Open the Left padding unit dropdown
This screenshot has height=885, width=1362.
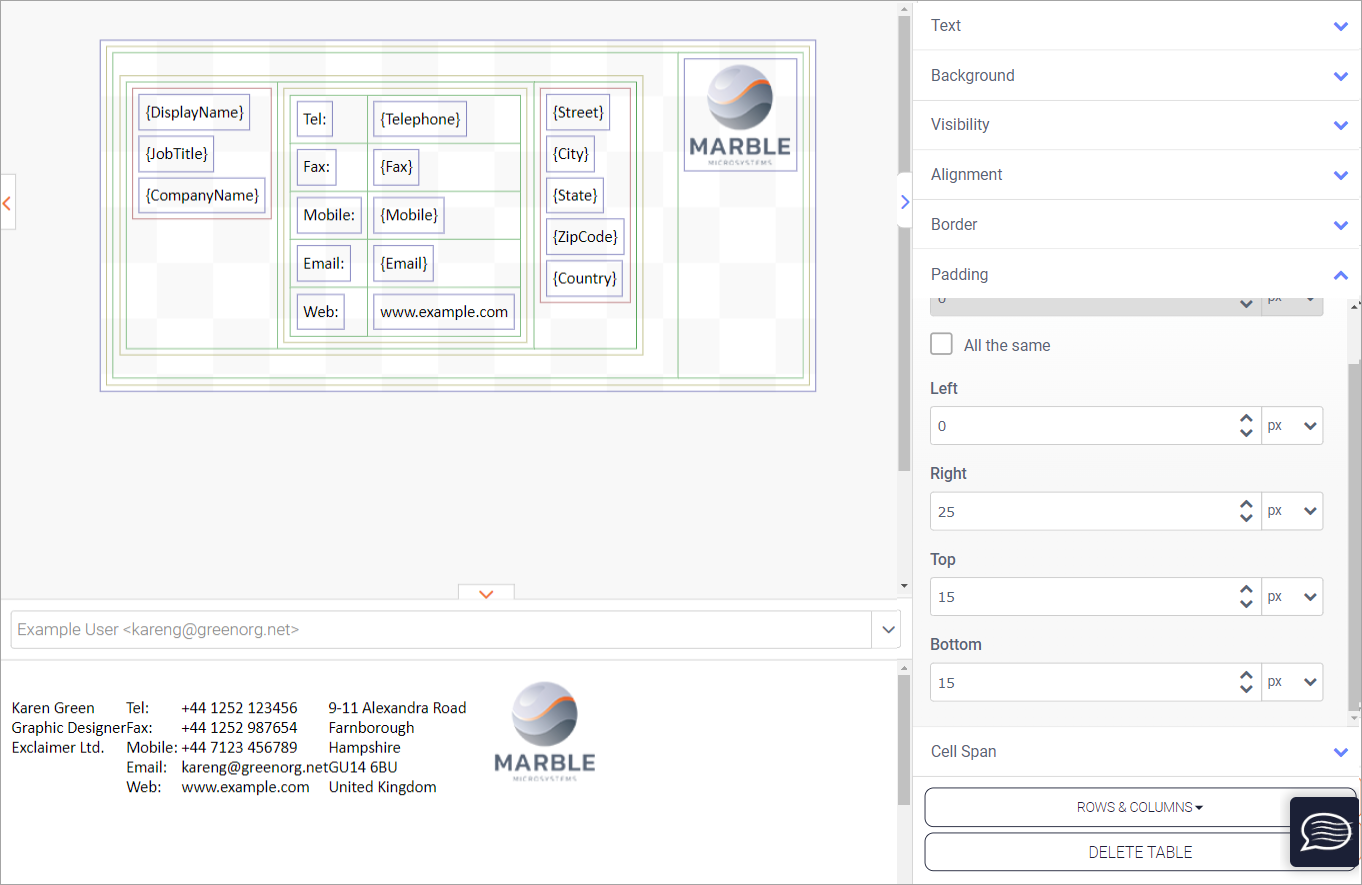point(1292,426)
